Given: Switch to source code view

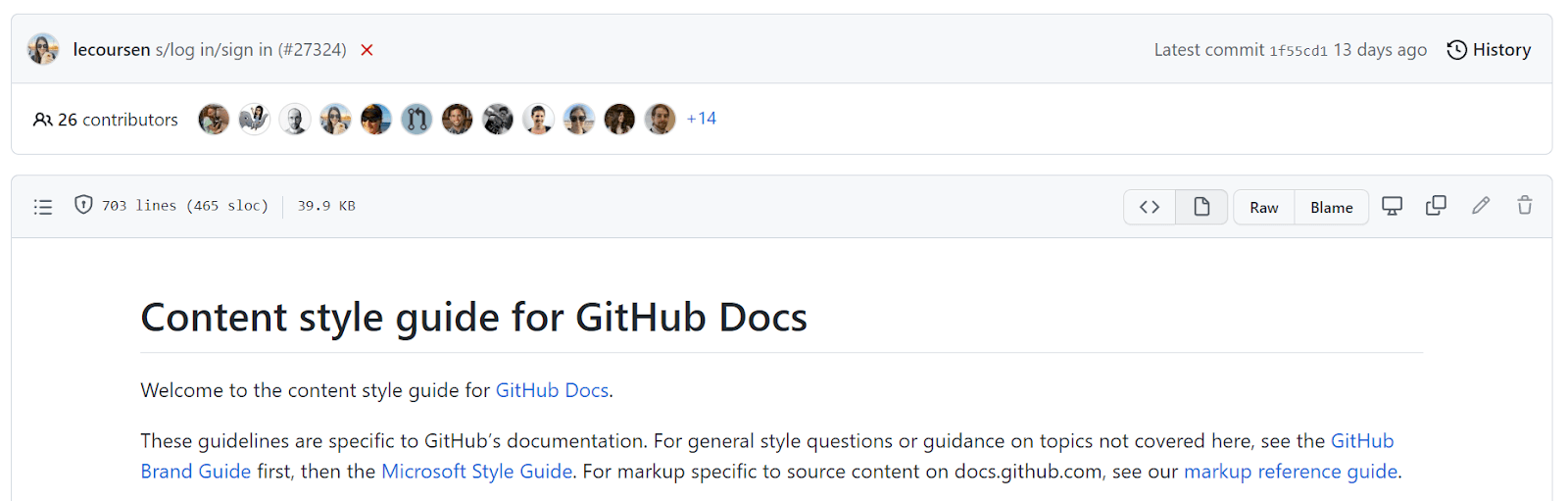Looking at the screenshot, I should [1150, 207].
